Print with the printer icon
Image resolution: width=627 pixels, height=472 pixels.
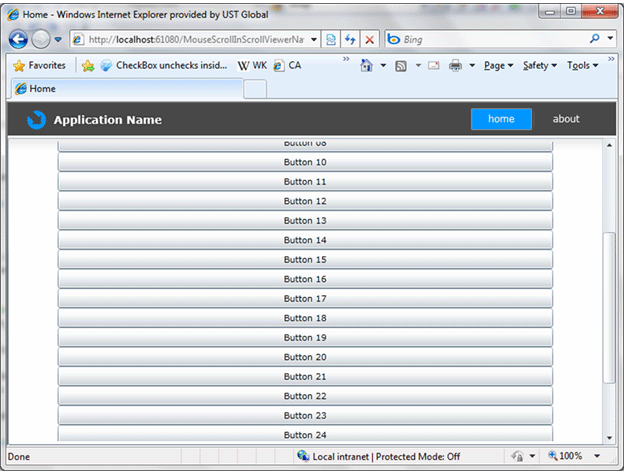(455, 65)
